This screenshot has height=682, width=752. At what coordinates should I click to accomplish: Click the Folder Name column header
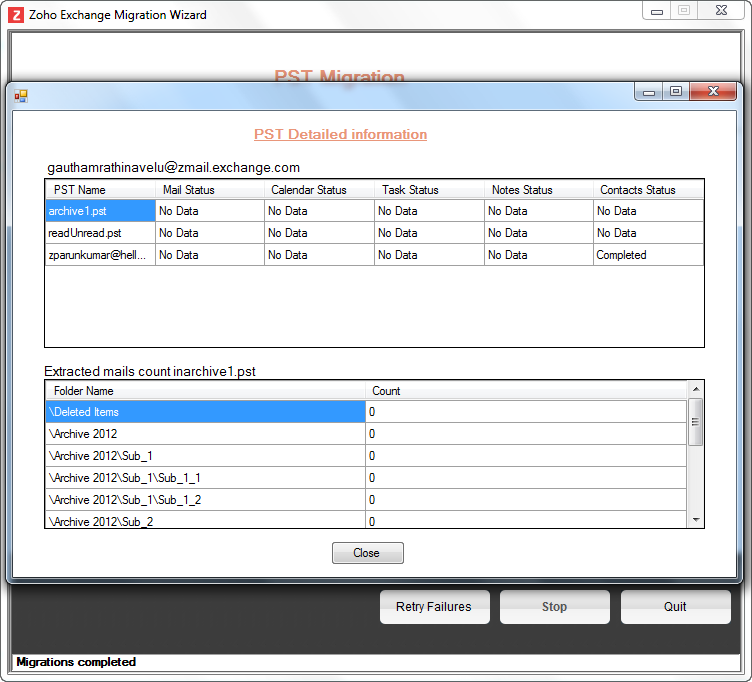205,391
